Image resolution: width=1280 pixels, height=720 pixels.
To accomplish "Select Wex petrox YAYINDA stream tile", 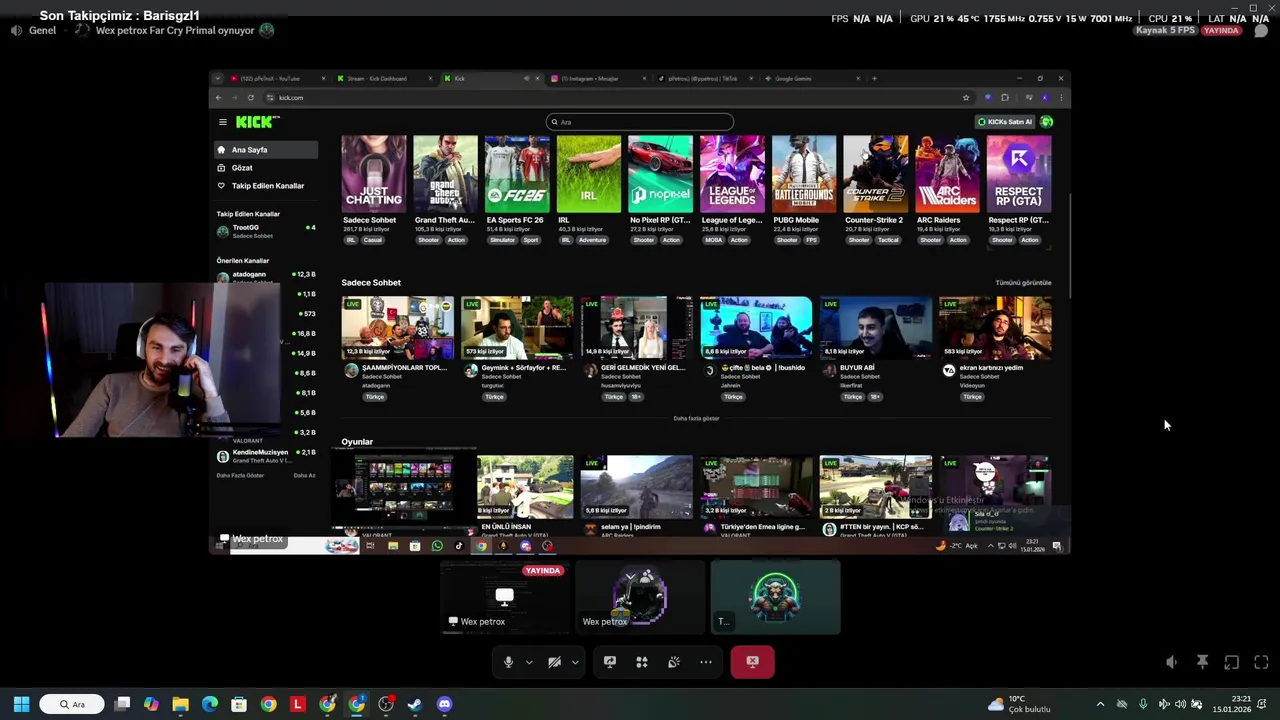I will click(505, 598).
